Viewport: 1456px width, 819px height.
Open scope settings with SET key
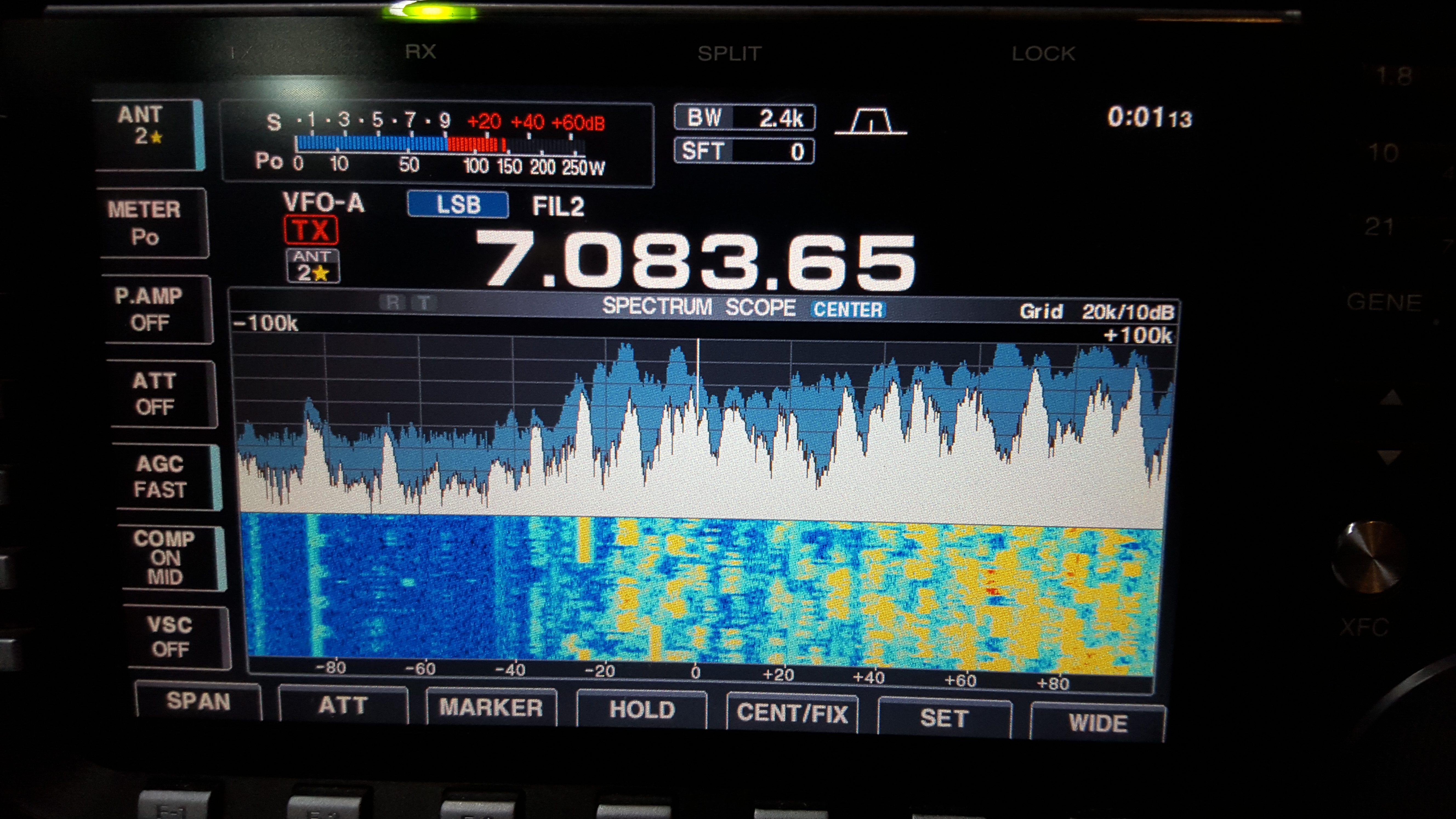tap(944, 718)
